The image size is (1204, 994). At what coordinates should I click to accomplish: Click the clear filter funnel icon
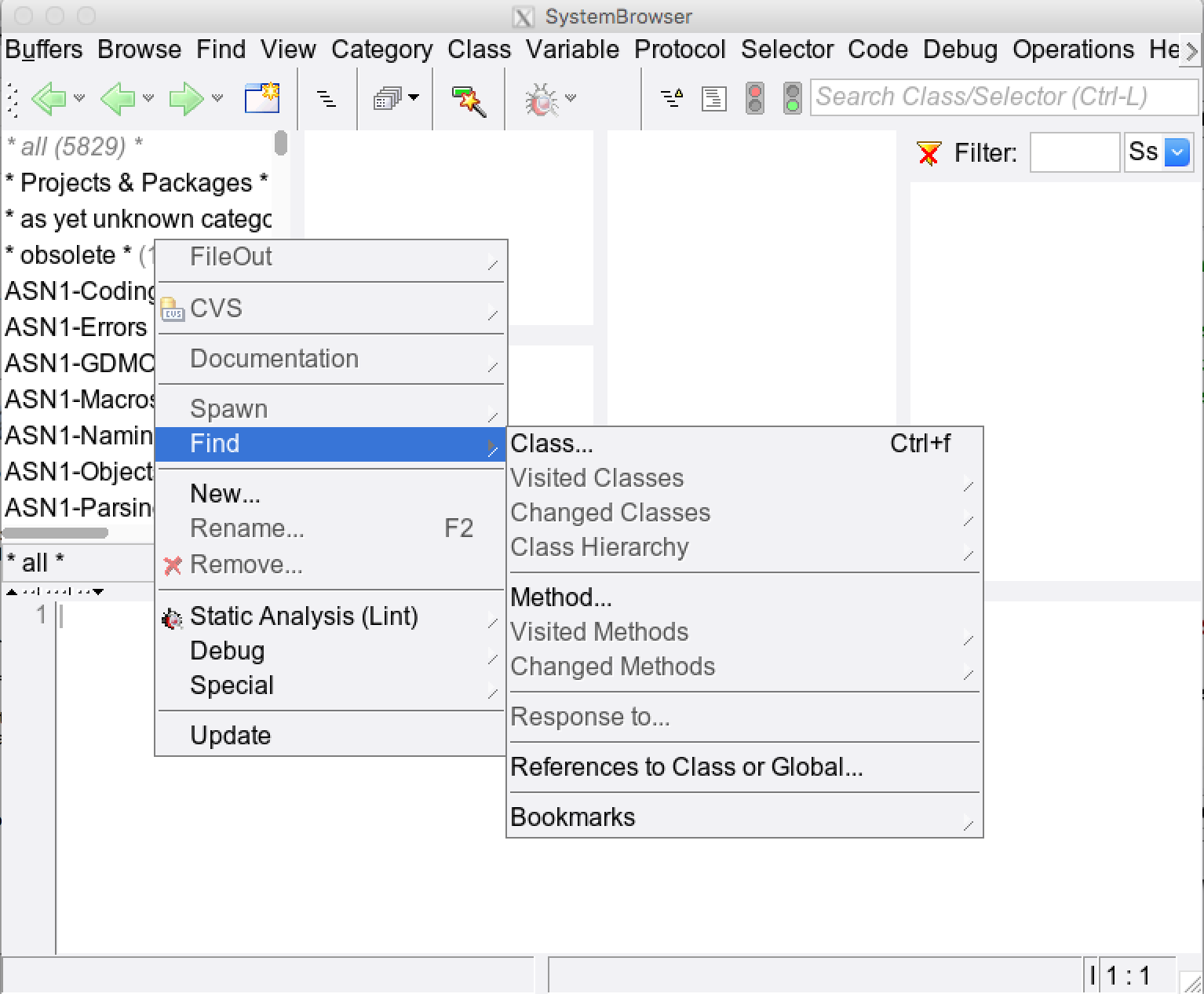[929, 153]
